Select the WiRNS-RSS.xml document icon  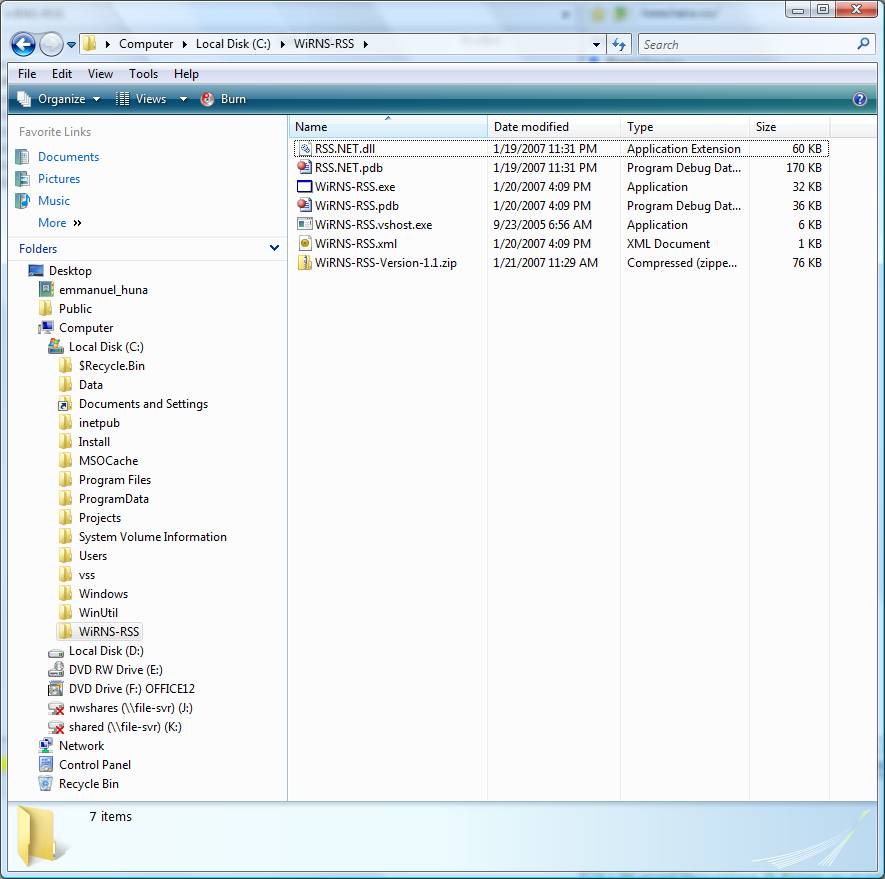pyautogui.click(x=305, y=244)
